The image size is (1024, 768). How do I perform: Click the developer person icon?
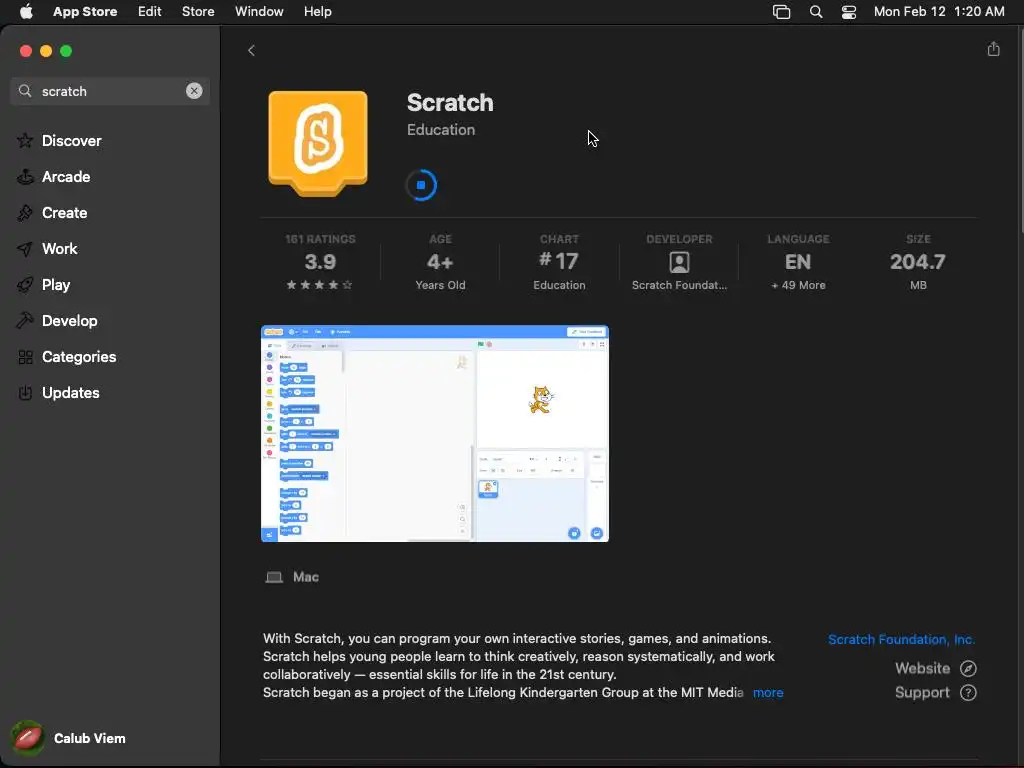(679, 262)
